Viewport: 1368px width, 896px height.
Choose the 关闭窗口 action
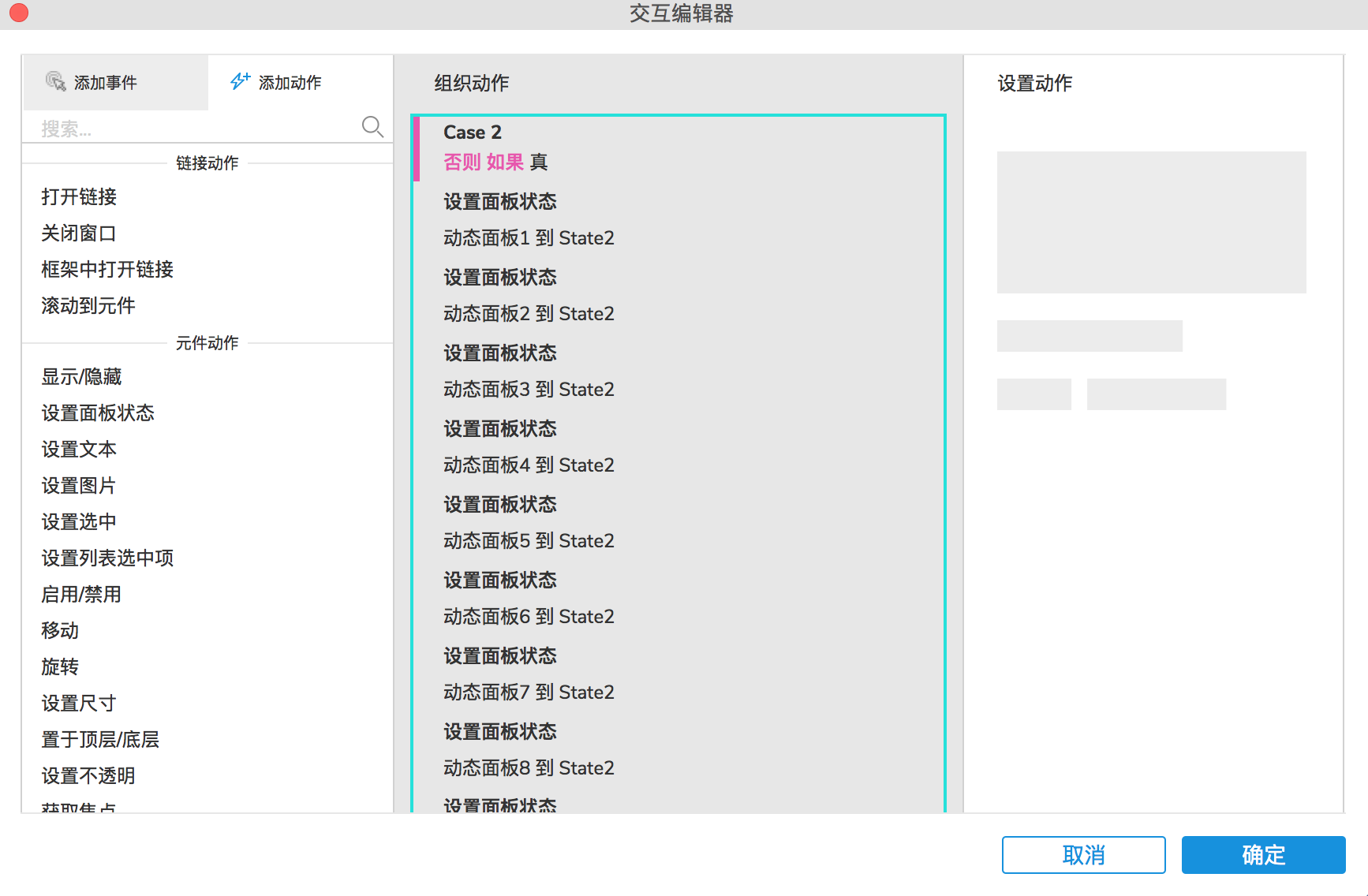[x=79, y=233]
